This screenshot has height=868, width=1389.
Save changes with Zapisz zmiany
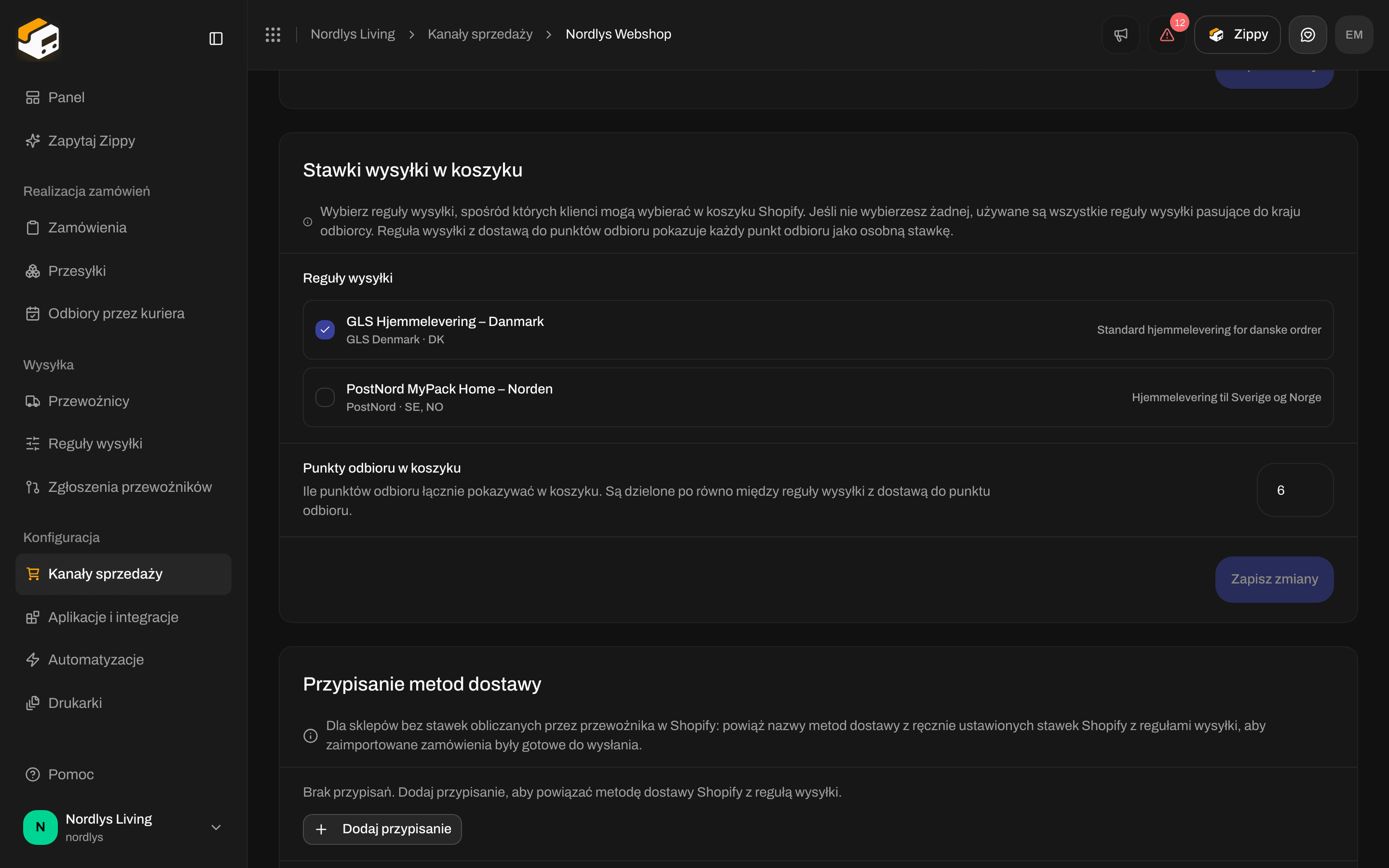(x=1274, y=579)
